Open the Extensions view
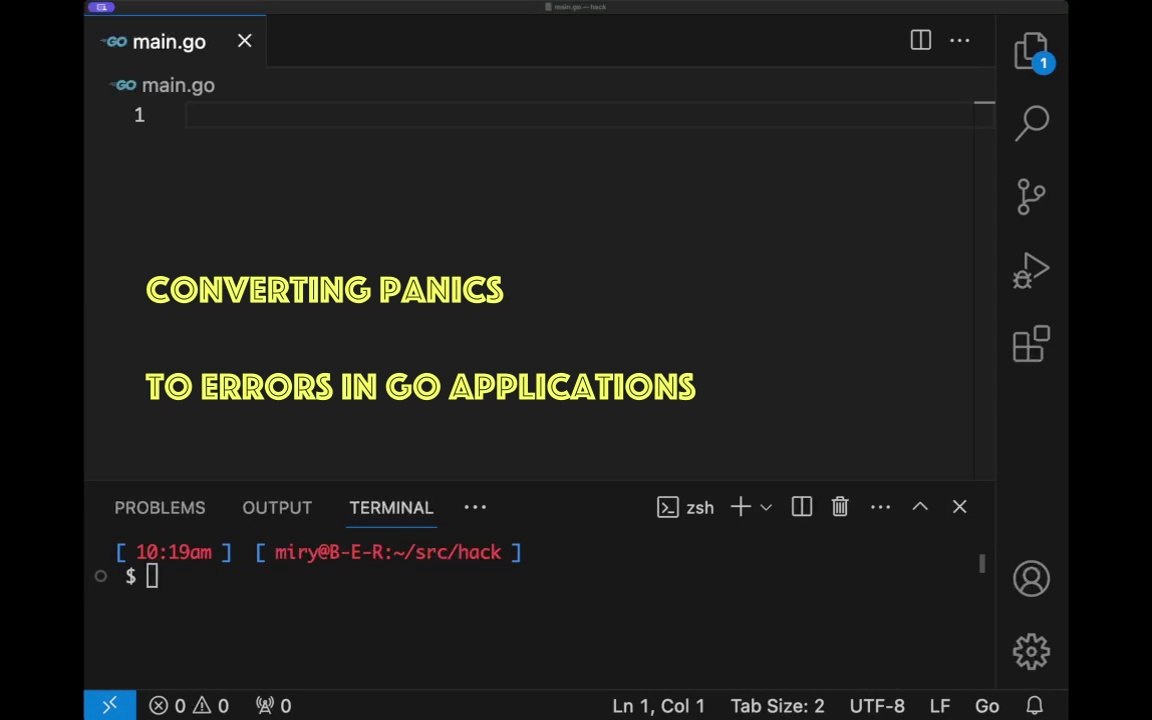The width and height of the screenshot is (1152, 720). (1032, 343)
